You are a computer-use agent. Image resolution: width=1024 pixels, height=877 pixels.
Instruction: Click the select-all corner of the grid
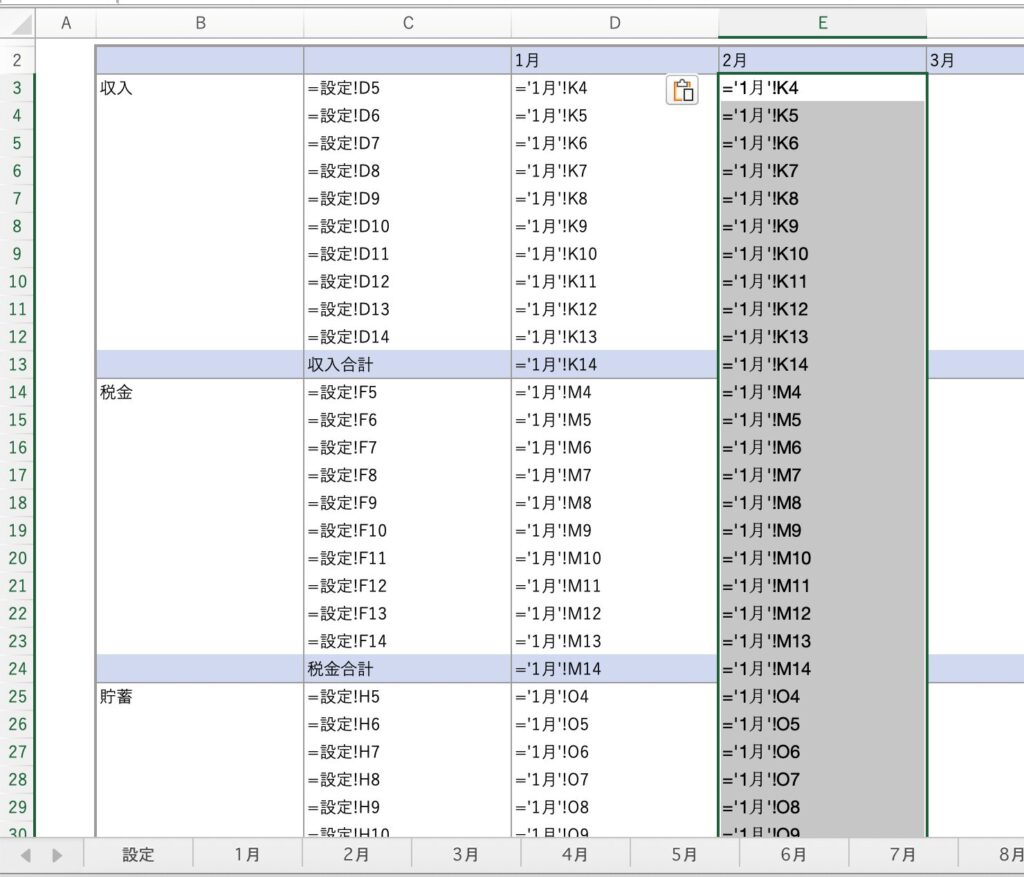(x=18, y=23)
